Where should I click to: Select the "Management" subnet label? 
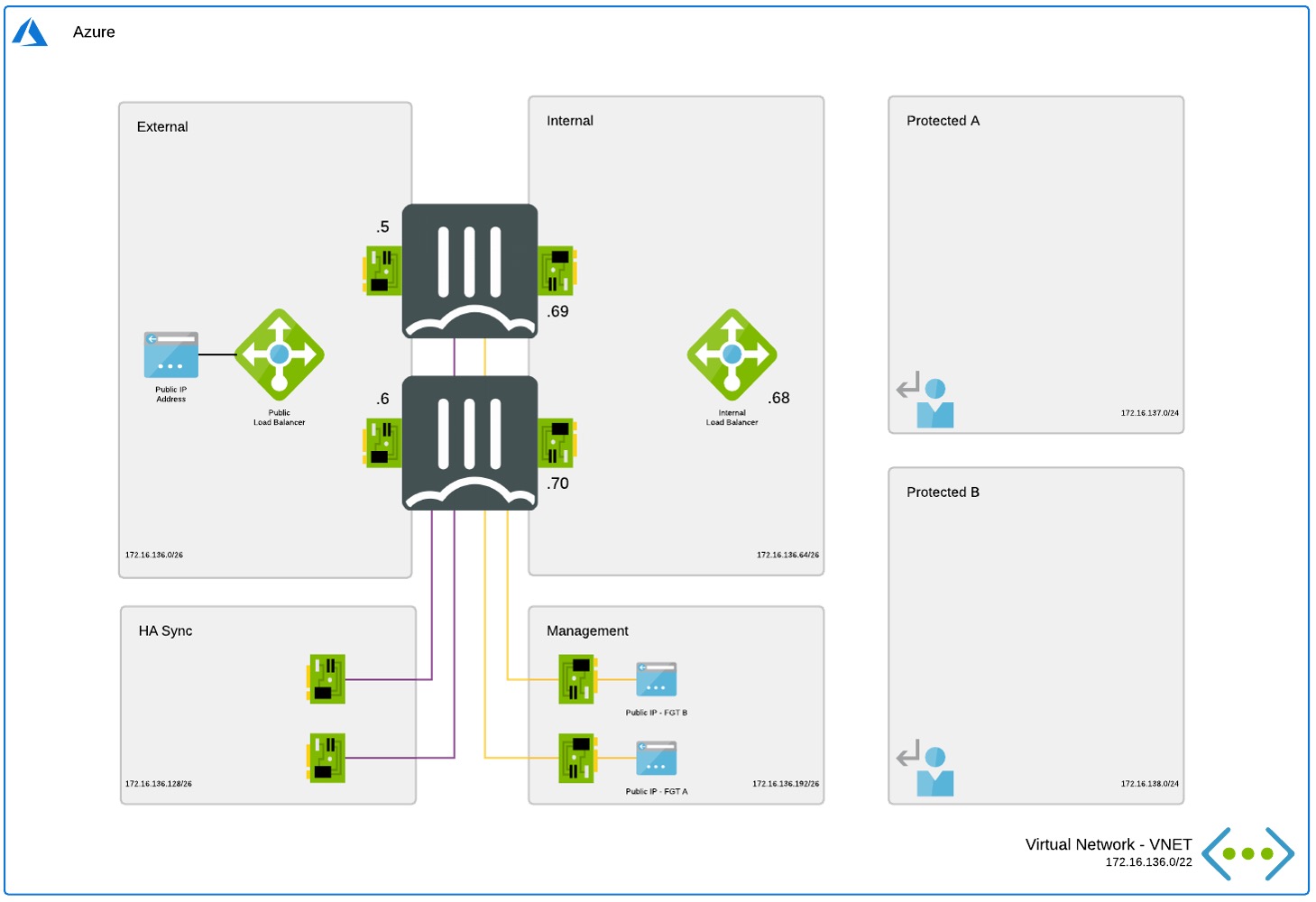pos(587,631)
